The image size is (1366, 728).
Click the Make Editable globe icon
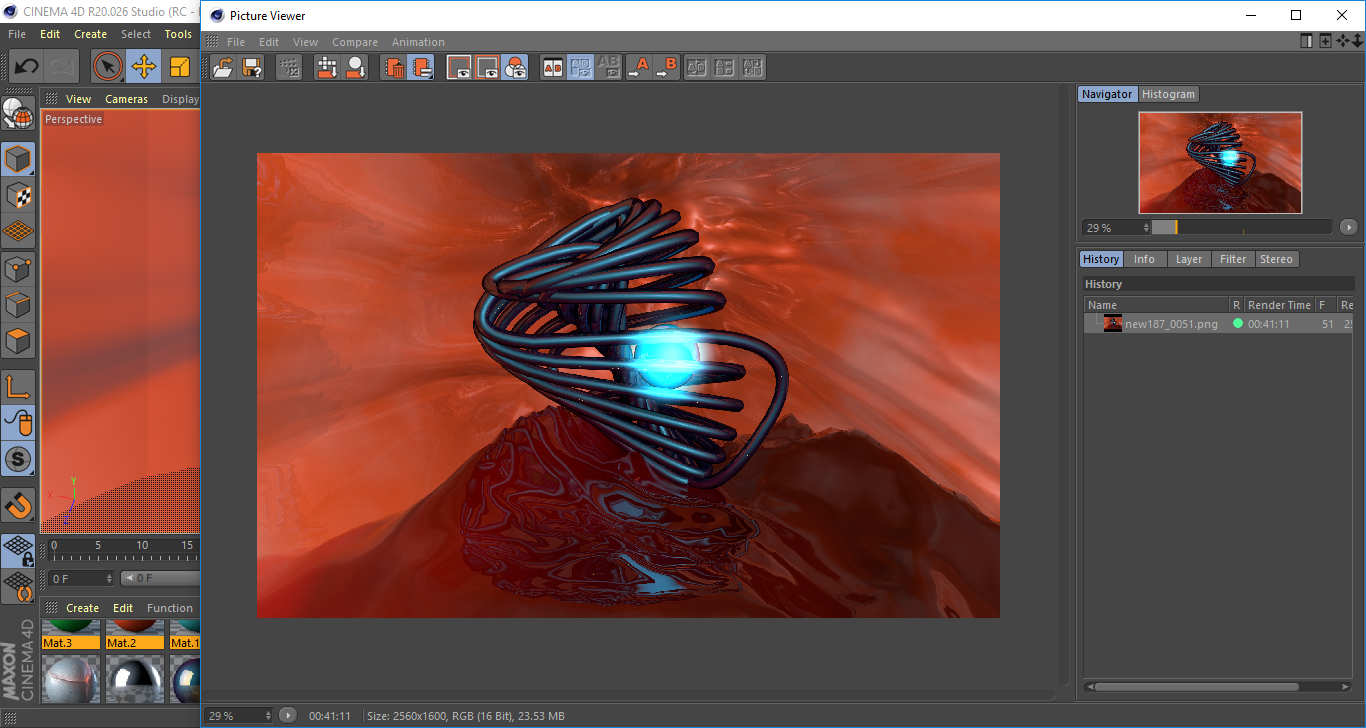[x=18, y=114]
